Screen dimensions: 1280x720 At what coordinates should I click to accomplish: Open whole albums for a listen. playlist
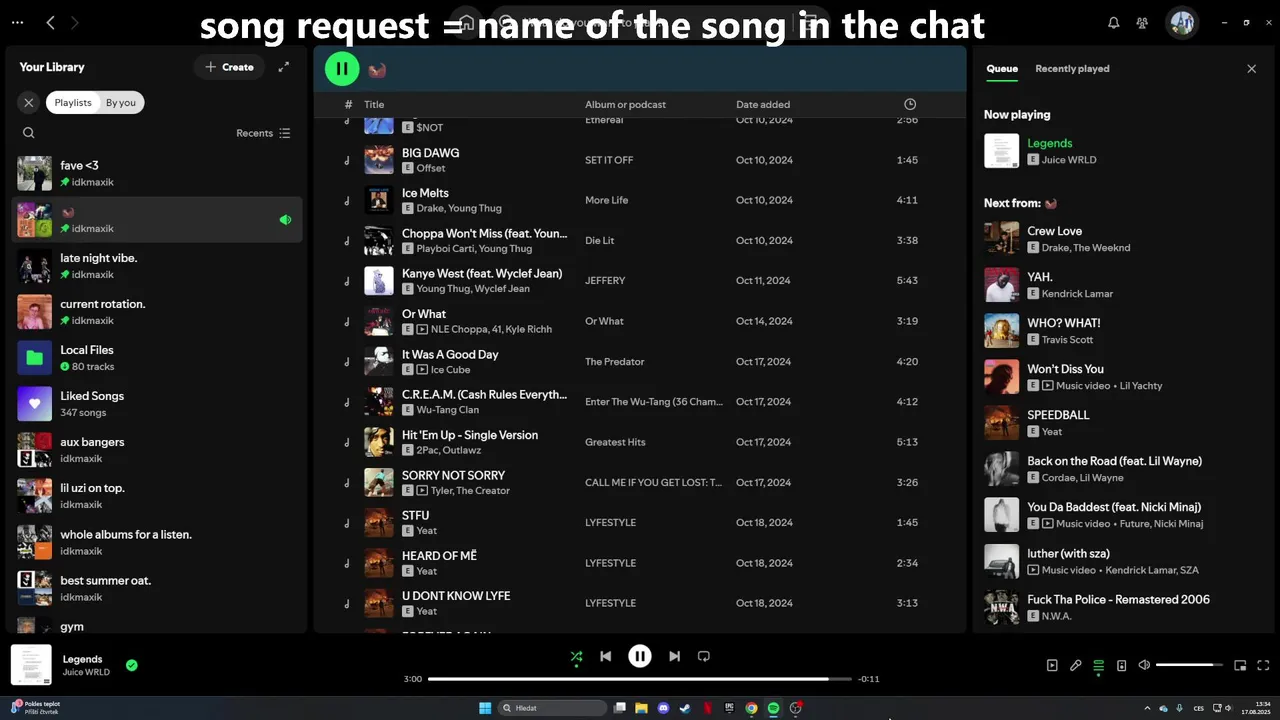pos(157,542)
